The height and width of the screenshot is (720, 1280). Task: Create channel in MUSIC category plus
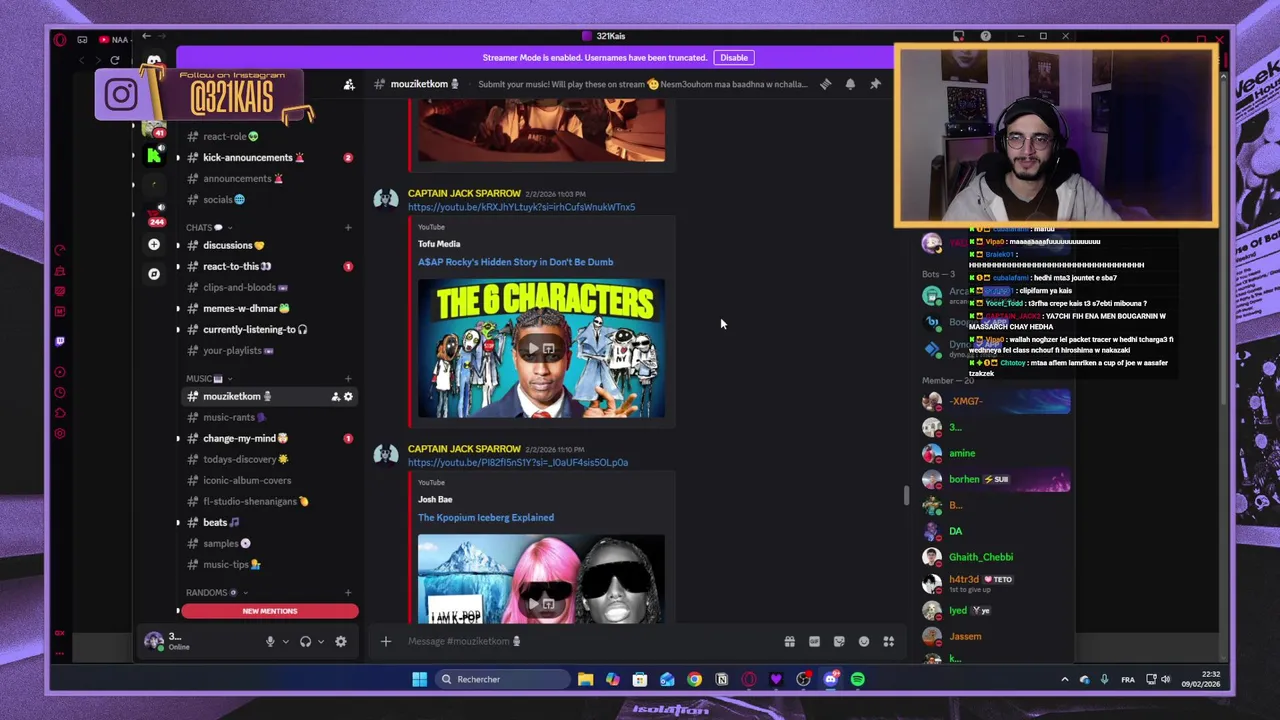(x=348, y=379)
